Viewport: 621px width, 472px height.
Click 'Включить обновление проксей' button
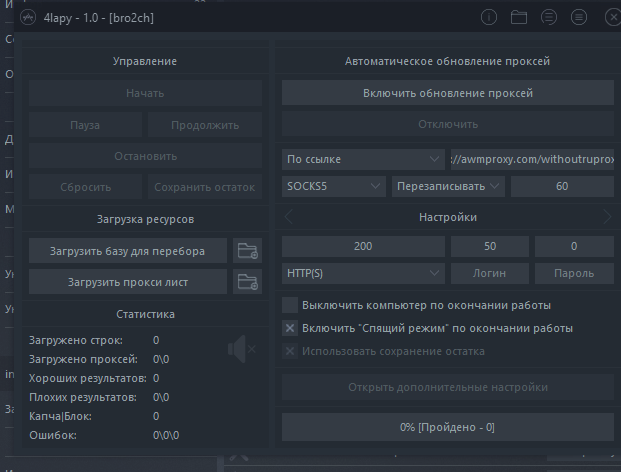tap(448, 93)
